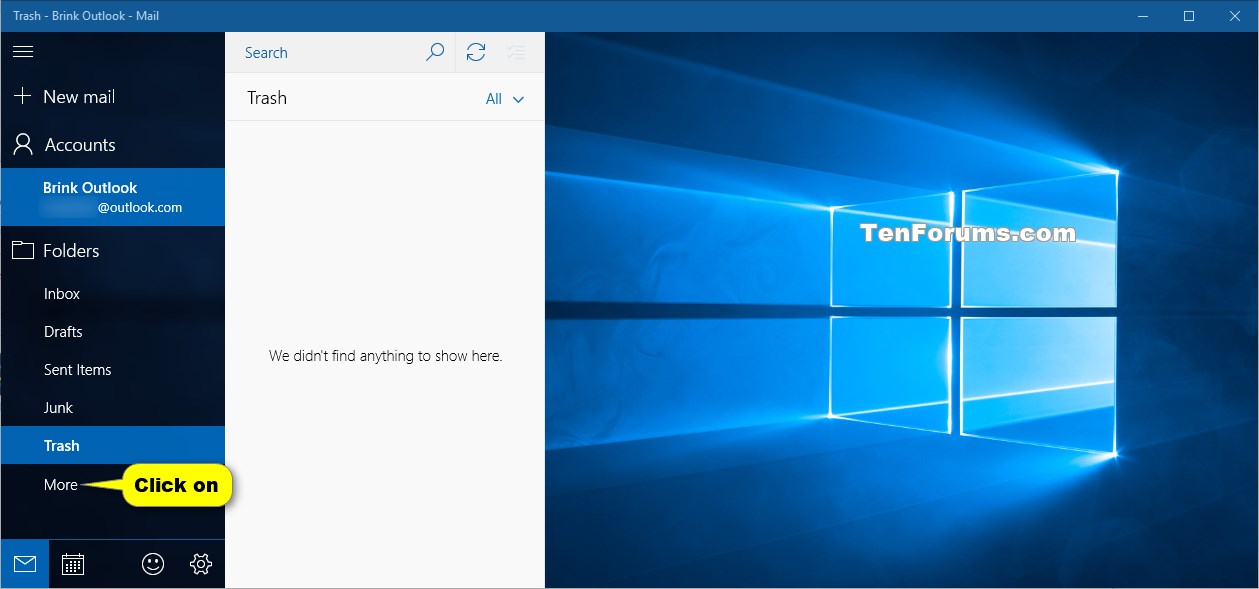Open the Inbox folder
Viewport: 1259px width, 589px height.
[113, 294]
